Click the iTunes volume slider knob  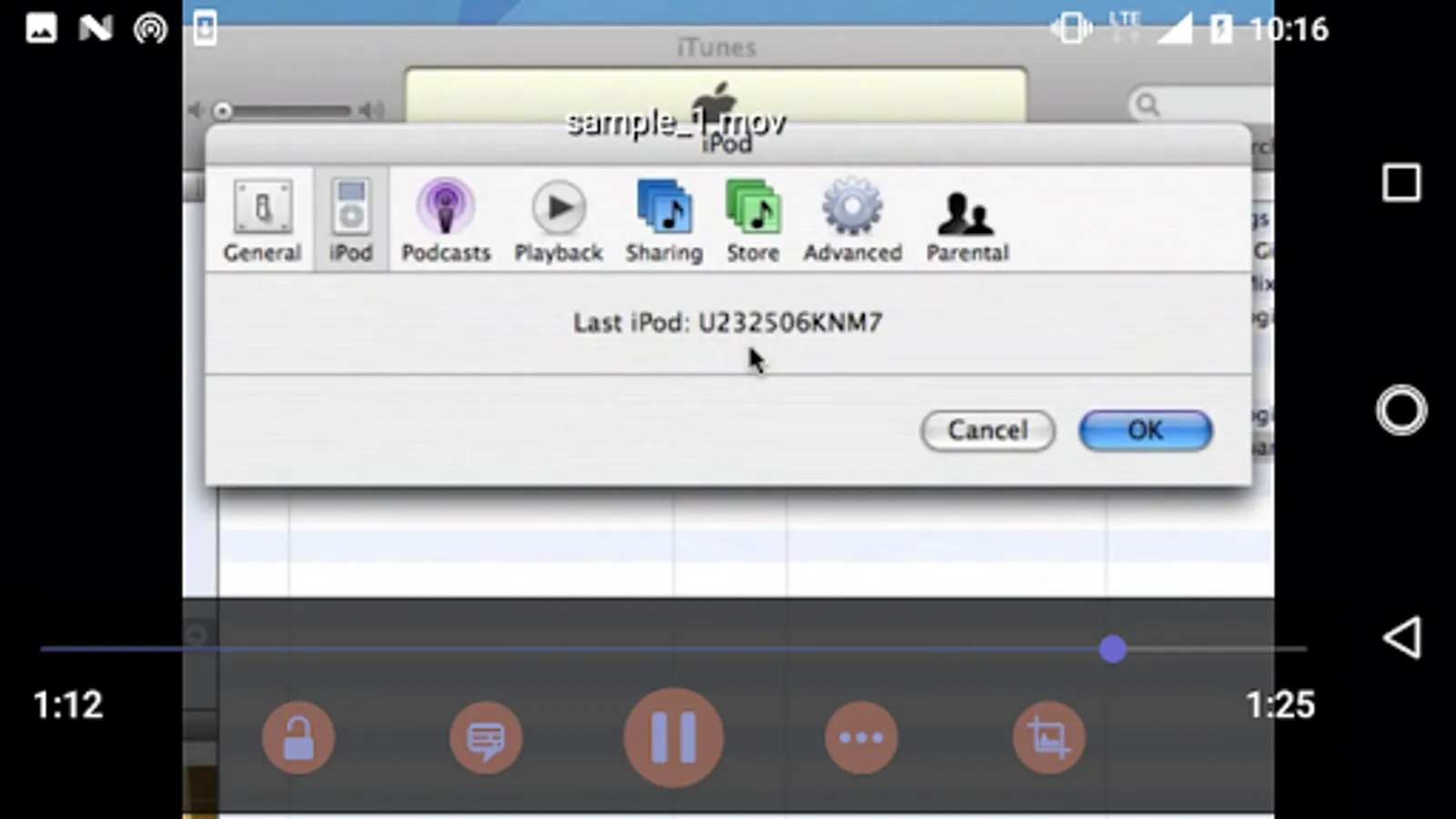(223, 111)
